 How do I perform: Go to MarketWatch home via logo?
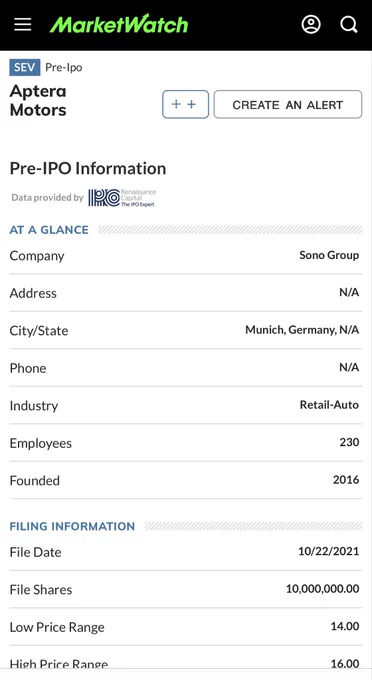click(119, 24)
